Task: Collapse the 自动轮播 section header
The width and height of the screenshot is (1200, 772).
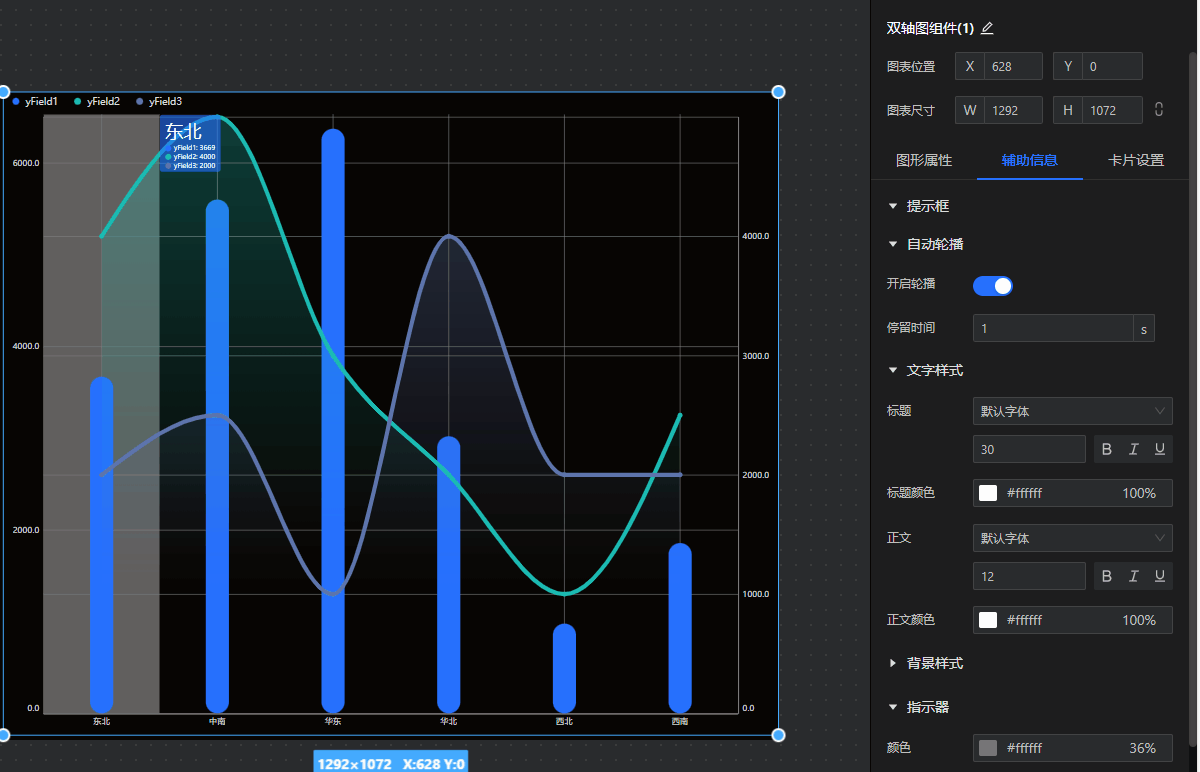Action: [x=934, y=244]
